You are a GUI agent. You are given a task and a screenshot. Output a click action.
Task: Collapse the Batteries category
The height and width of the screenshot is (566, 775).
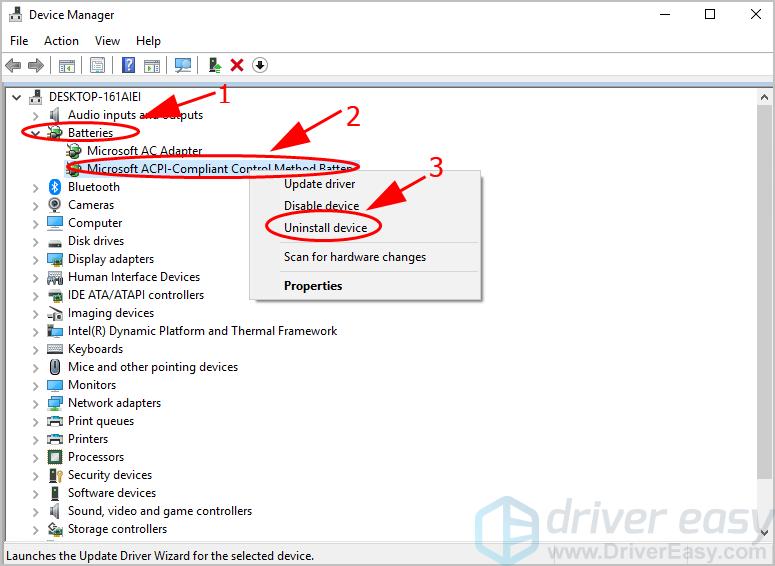pyautogui.click(x=36, y=133)
